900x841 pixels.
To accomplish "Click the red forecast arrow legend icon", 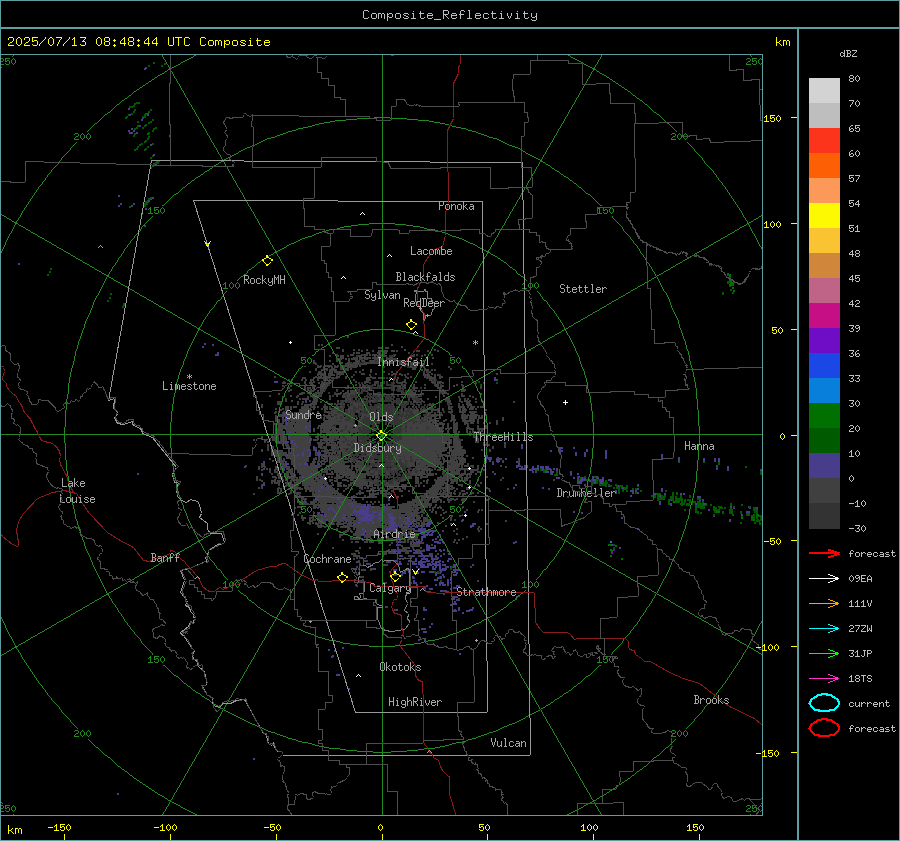I will [824, 553].
